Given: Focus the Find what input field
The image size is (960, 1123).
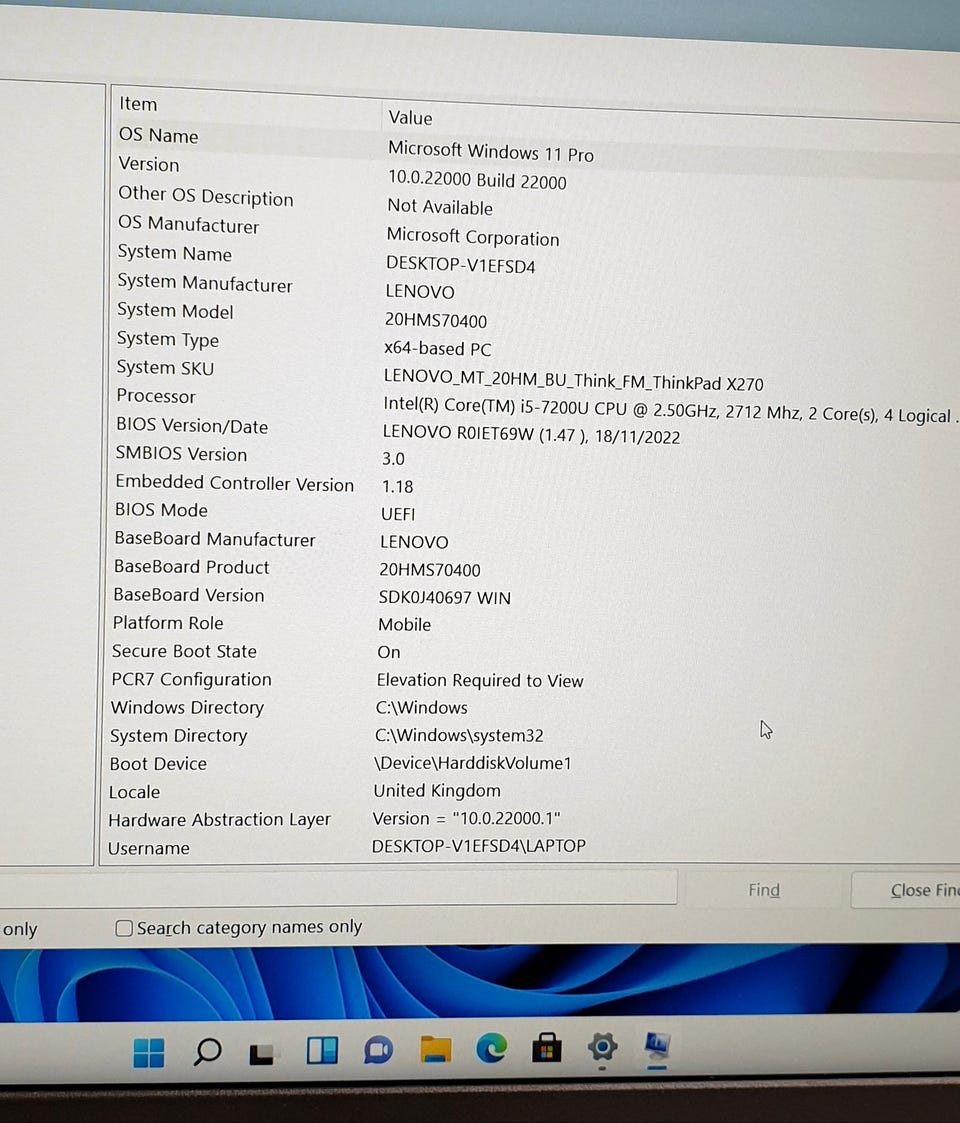Looking at the screenshot, I should (x=338, y=887).
